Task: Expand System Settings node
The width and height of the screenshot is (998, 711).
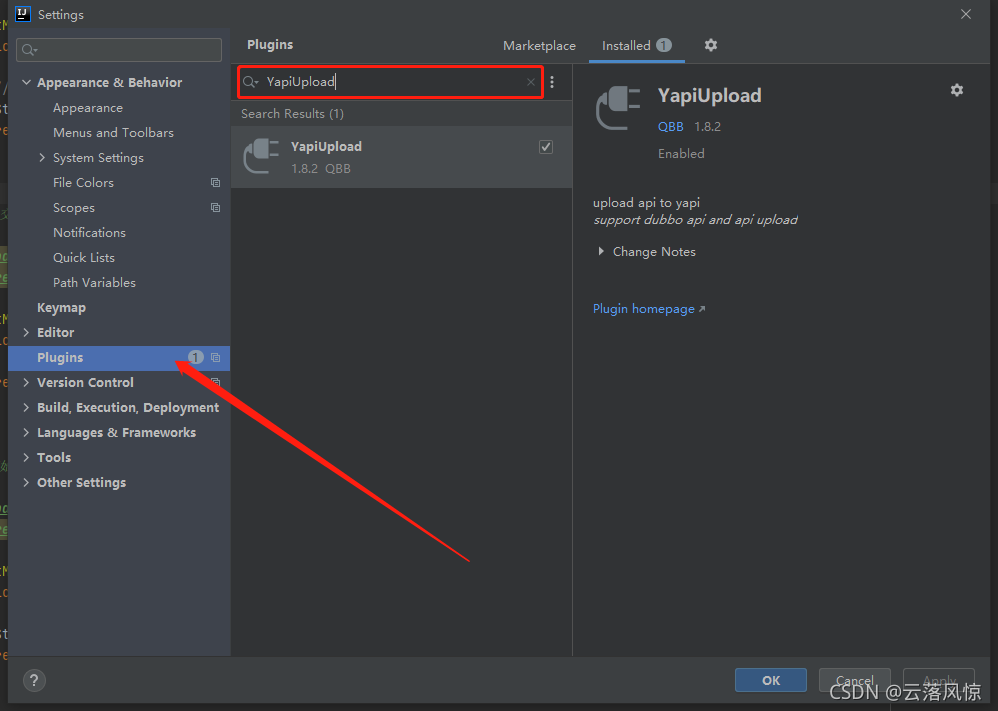Action: pos(42,157)
